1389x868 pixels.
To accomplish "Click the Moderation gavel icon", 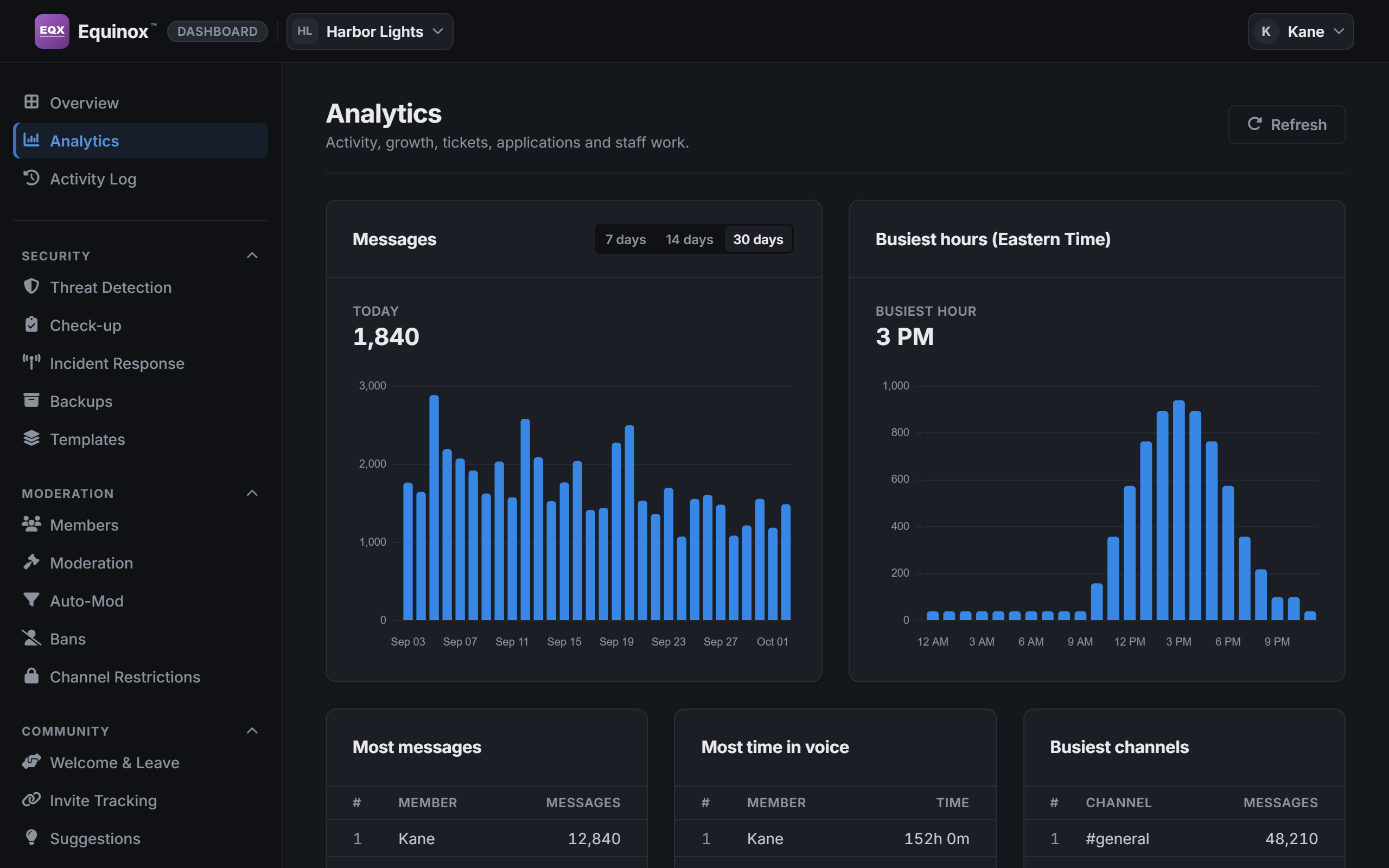I will 31,562.
